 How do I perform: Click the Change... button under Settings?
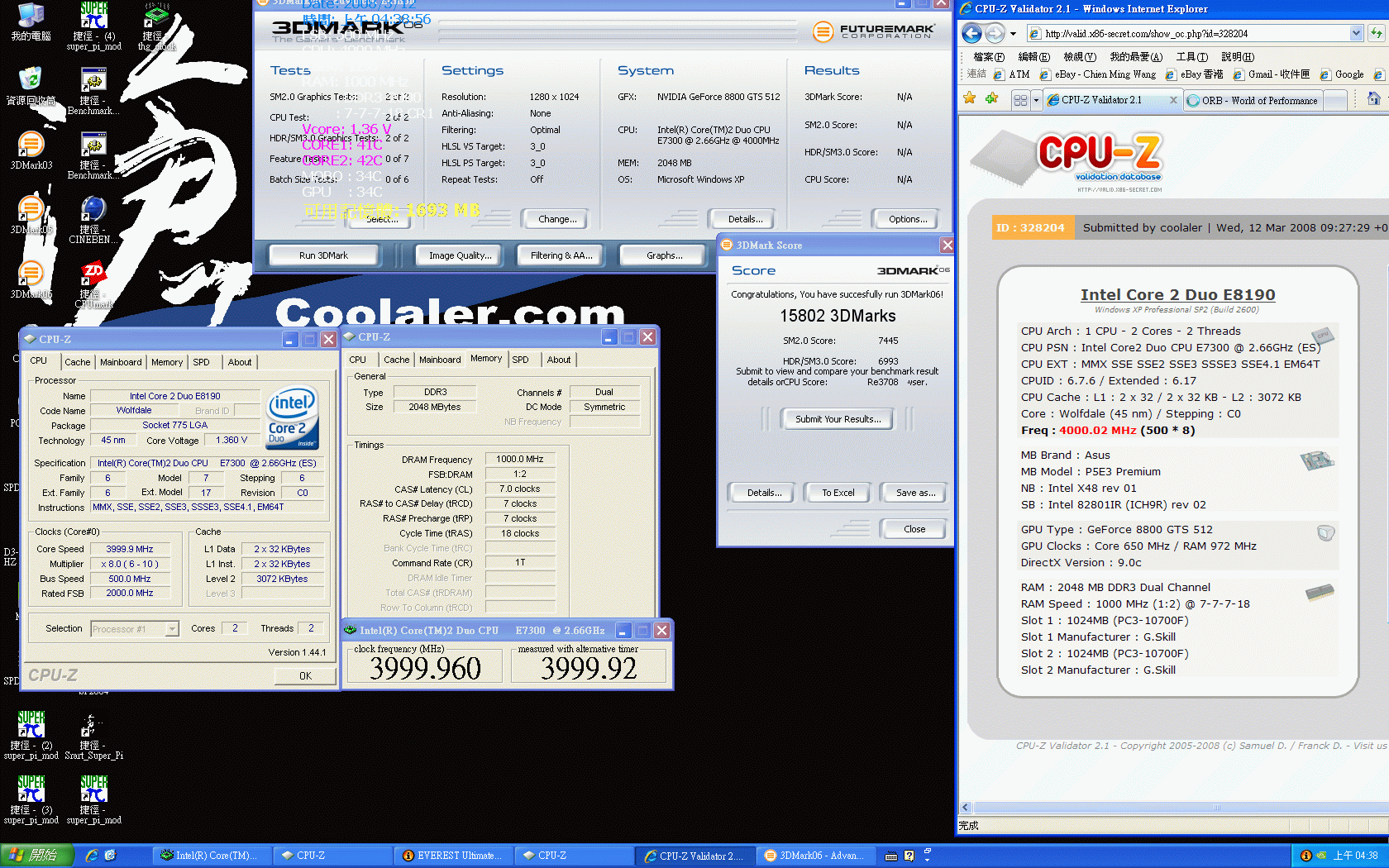pos(557,219)
